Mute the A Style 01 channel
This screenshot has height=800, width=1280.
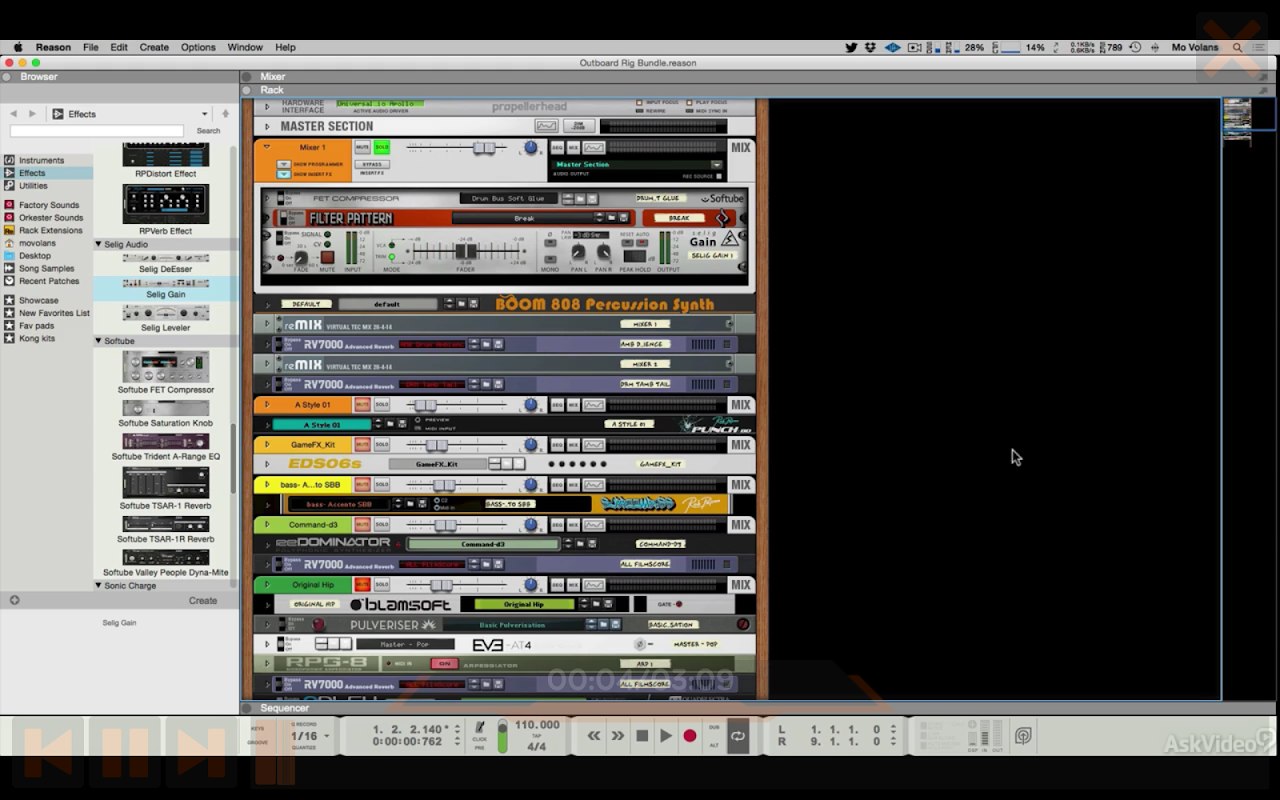[x=363, y=405]
